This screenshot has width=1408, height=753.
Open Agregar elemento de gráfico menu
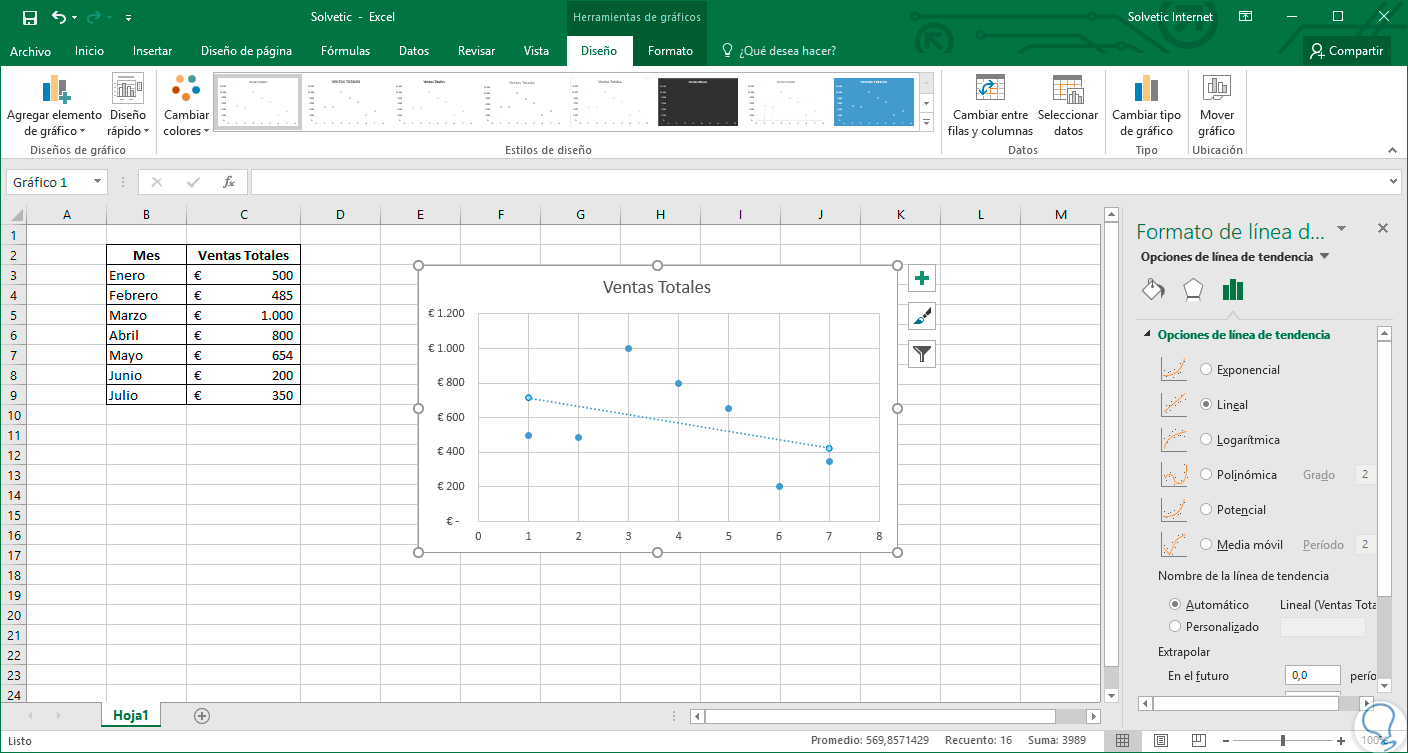coord(55,106)
